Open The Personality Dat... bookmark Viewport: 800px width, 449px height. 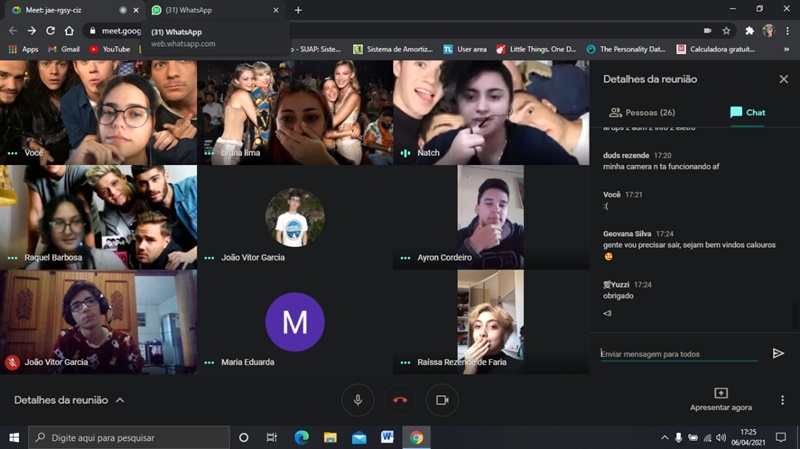coord(626,49)
